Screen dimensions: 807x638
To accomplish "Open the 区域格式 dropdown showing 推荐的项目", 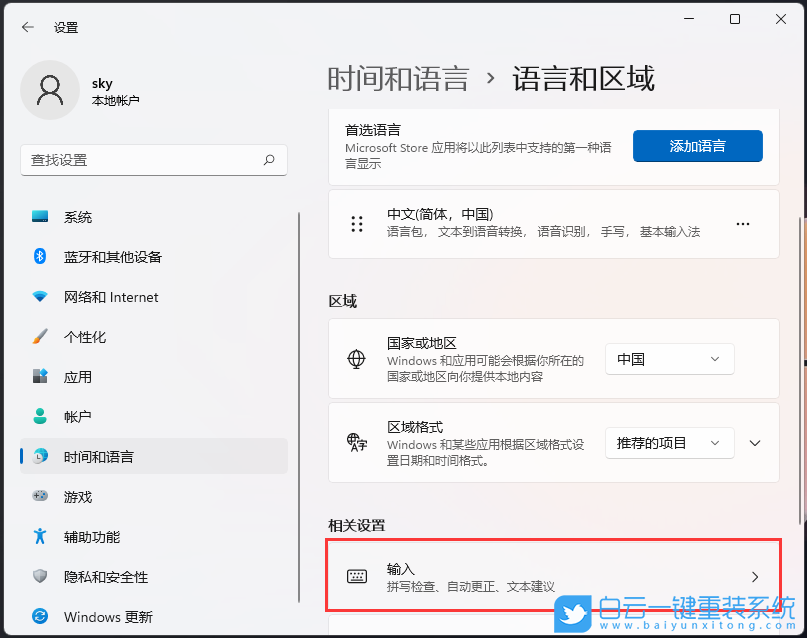I will [669, 443].
